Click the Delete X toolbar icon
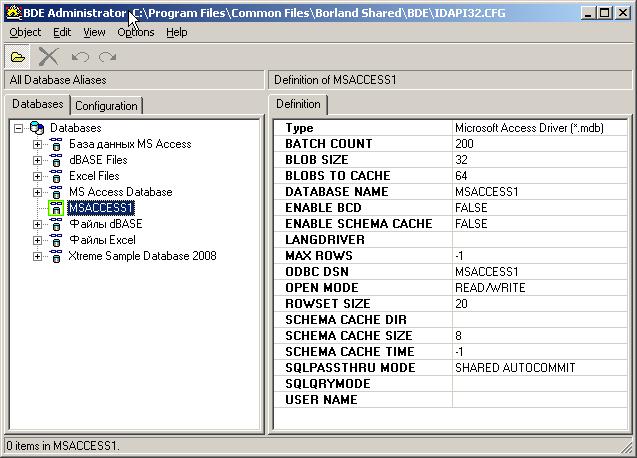The image size is (637, 458). click(x=48, y=56)
